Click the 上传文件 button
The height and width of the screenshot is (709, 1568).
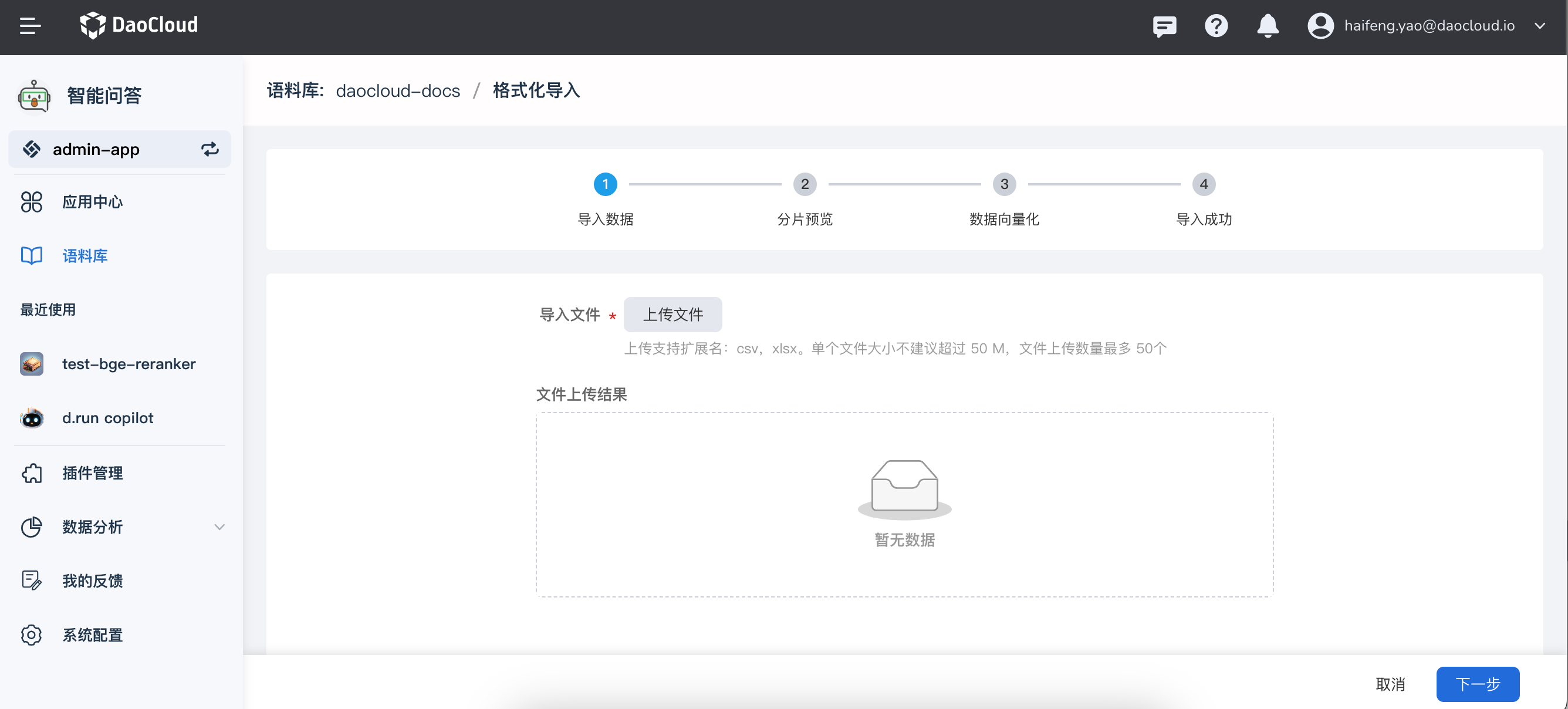pos(673,314)
